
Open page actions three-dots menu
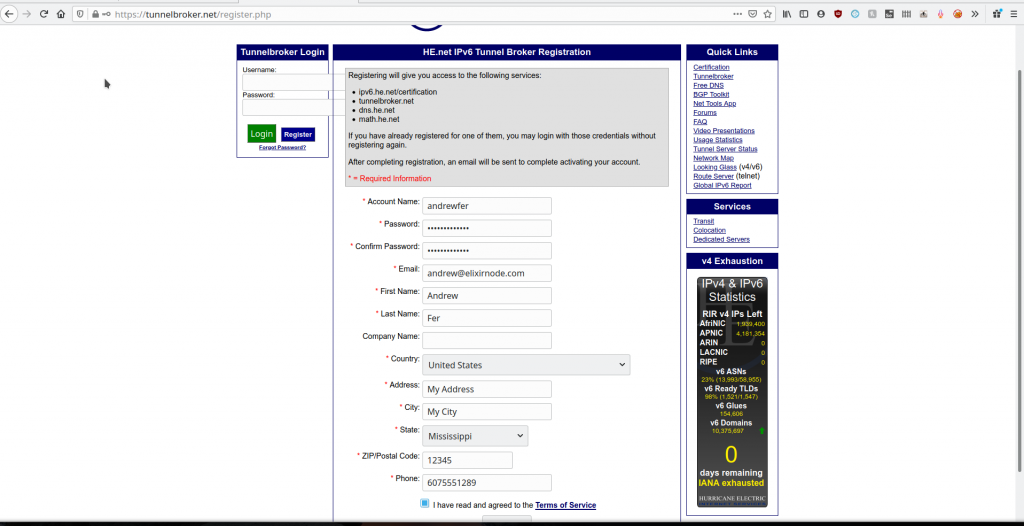[737, 14]
